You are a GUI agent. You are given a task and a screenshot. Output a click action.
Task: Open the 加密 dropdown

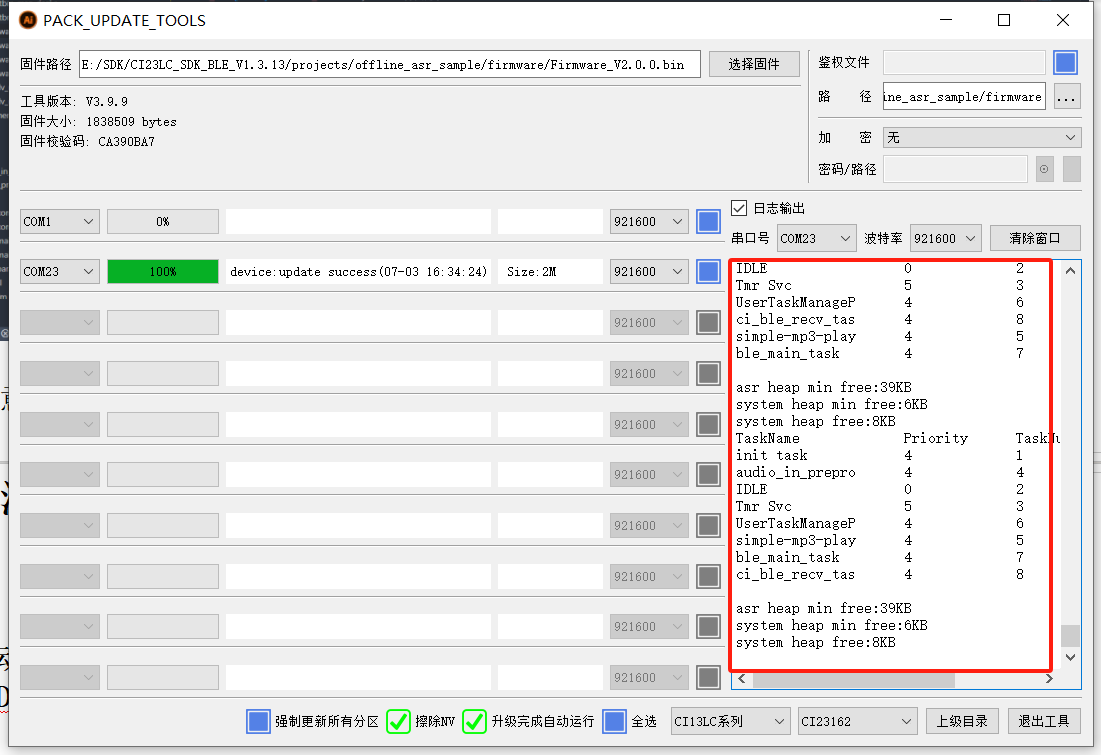(x=981, y=137)
